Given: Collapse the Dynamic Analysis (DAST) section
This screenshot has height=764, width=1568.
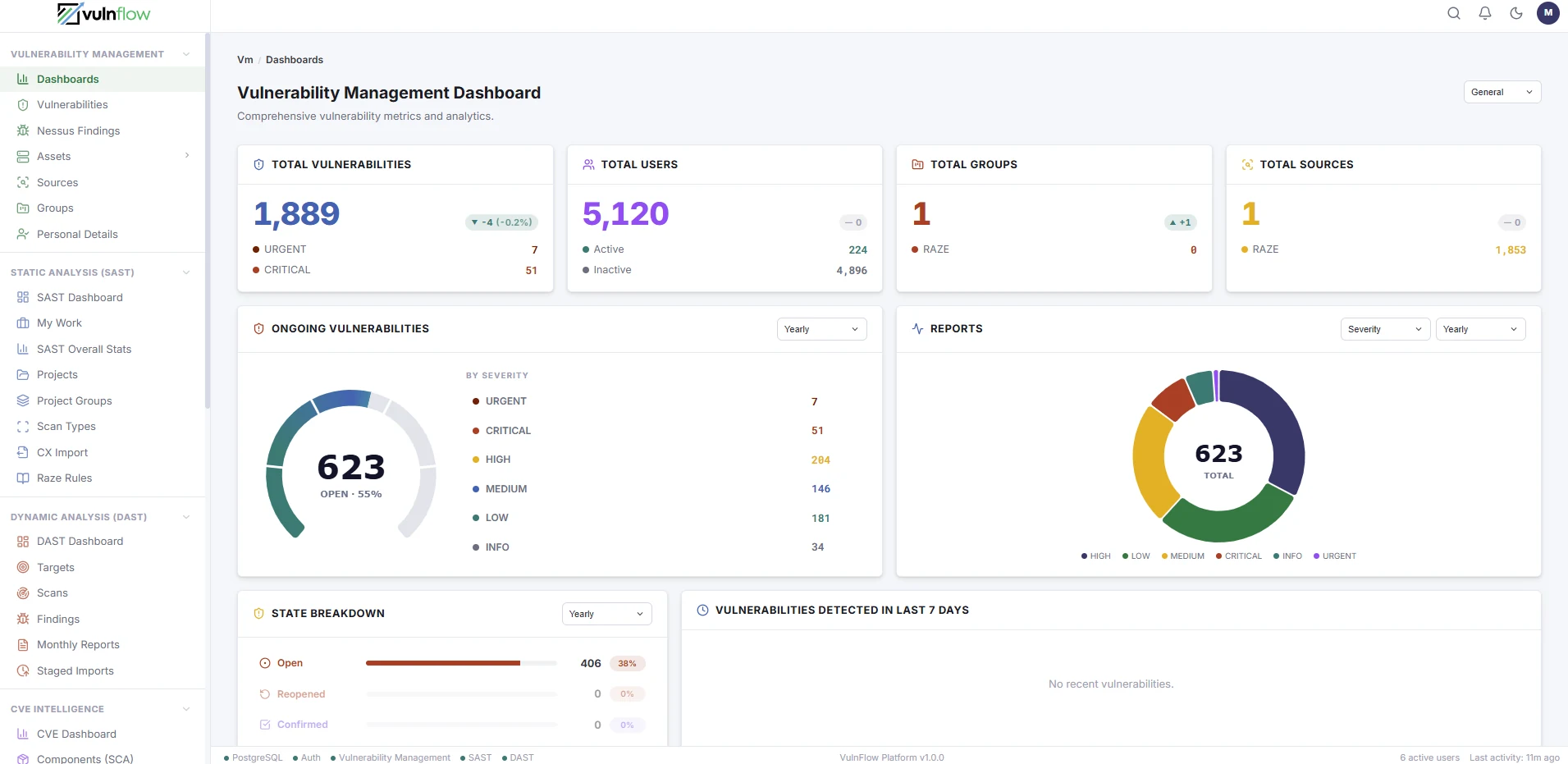Looking at the screenshot, I should [x=186, y=517].
